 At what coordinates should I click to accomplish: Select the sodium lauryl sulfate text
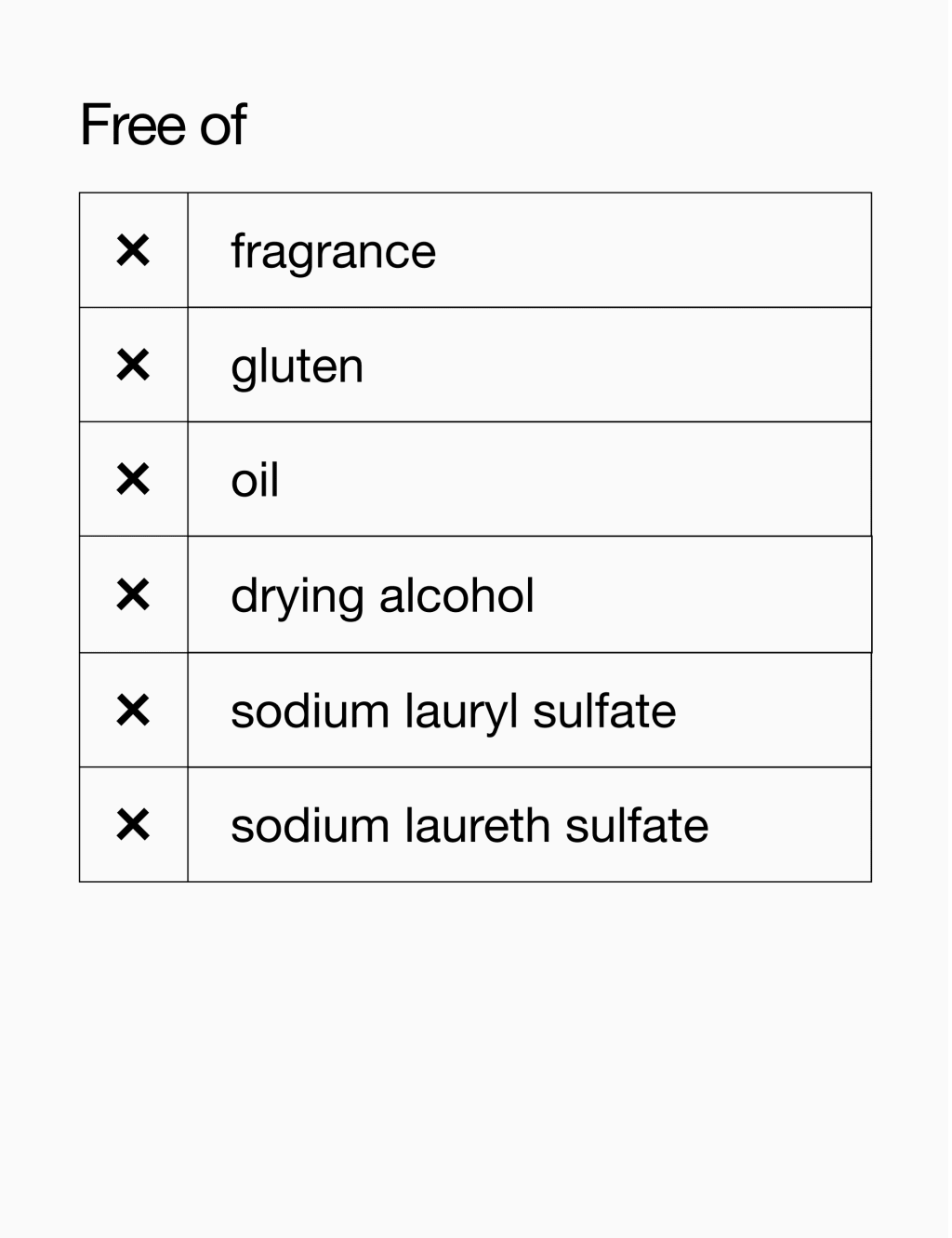coord(453,712)
